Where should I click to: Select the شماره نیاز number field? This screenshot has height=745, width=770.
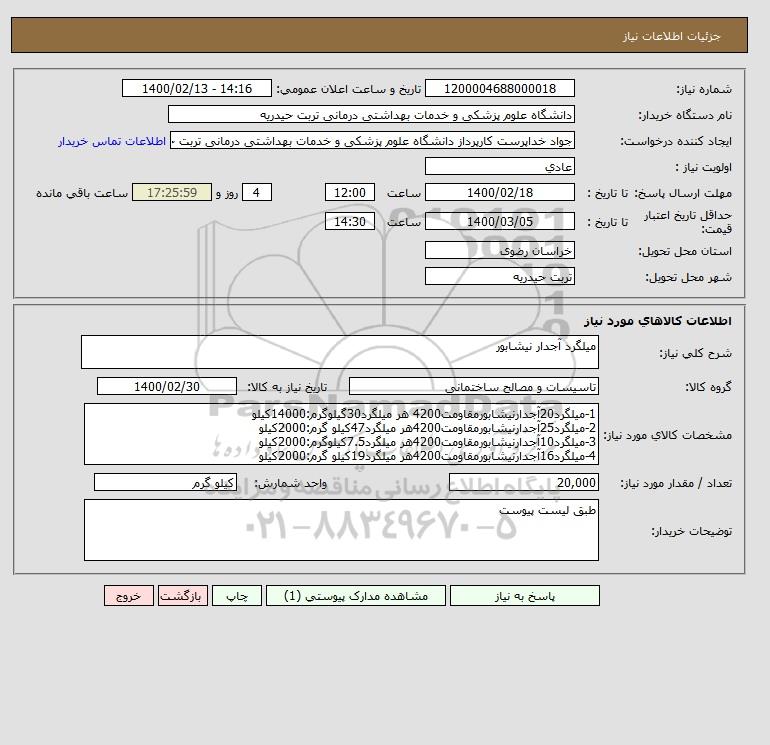pos(499,88)
